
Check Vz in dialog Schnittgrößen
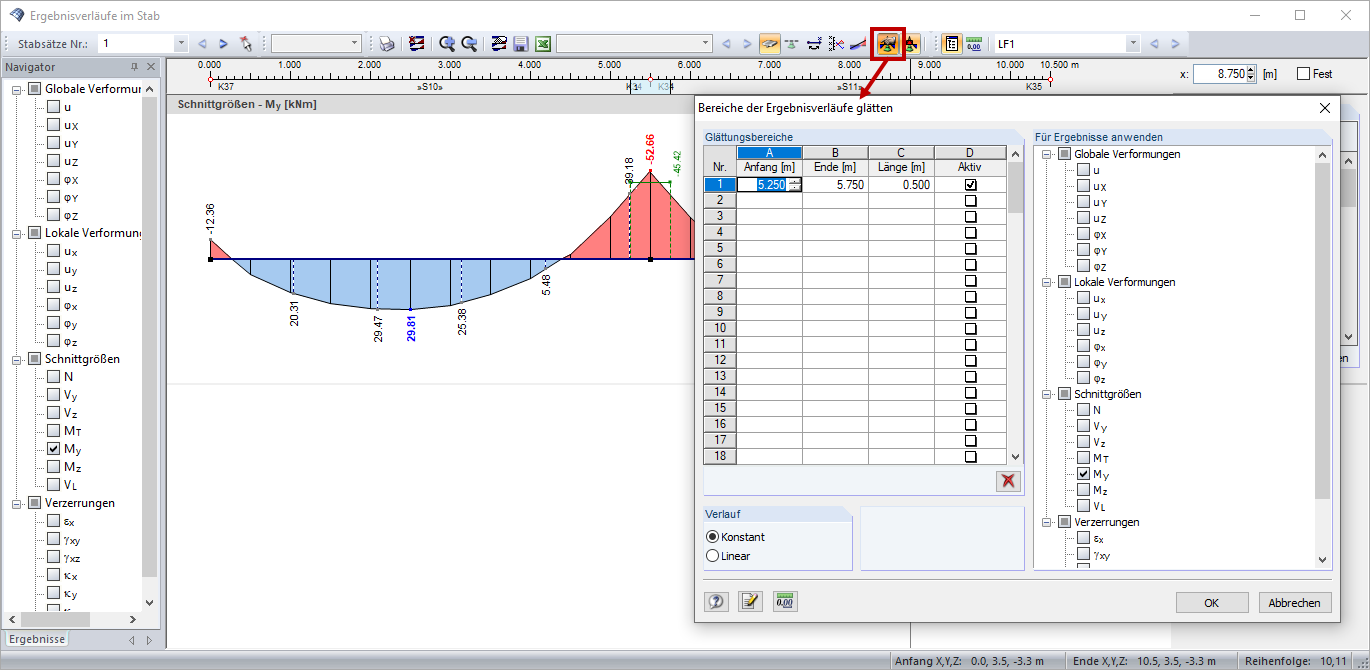[x=1084, y=442]
